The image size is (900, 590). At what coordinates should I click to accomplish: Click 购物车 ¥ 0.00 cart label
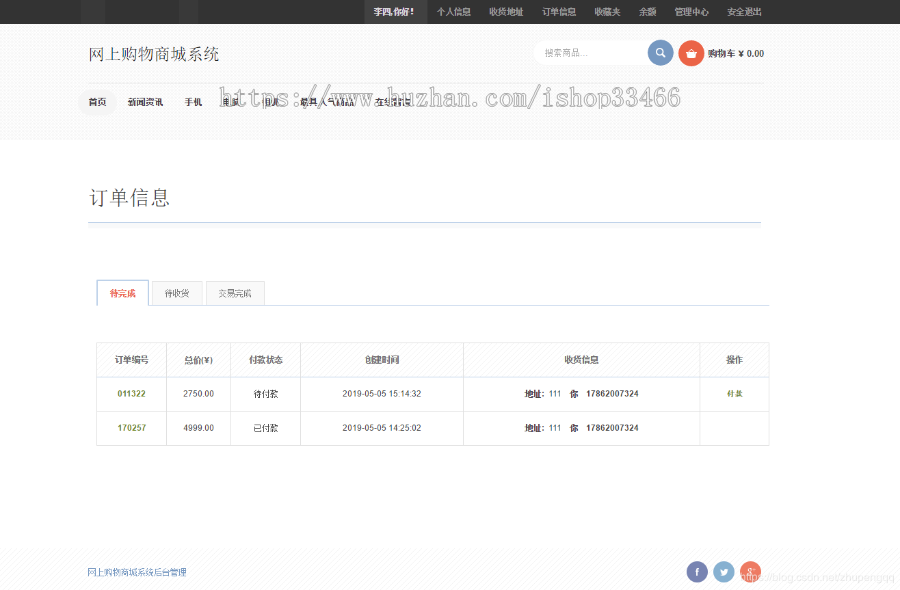pyautogui.click(x=736, y=53)
